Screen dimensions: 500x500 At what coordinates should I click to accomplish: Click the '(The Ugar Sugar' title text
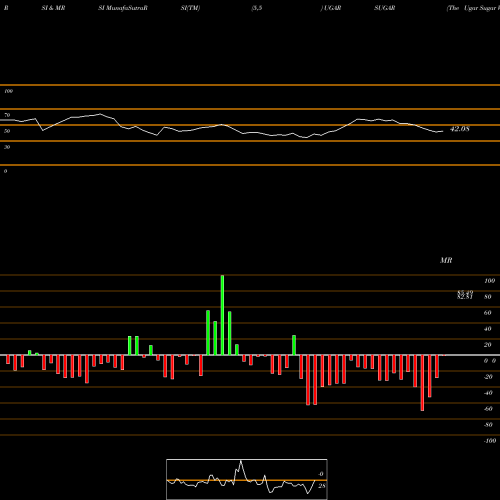click(473, 8)
